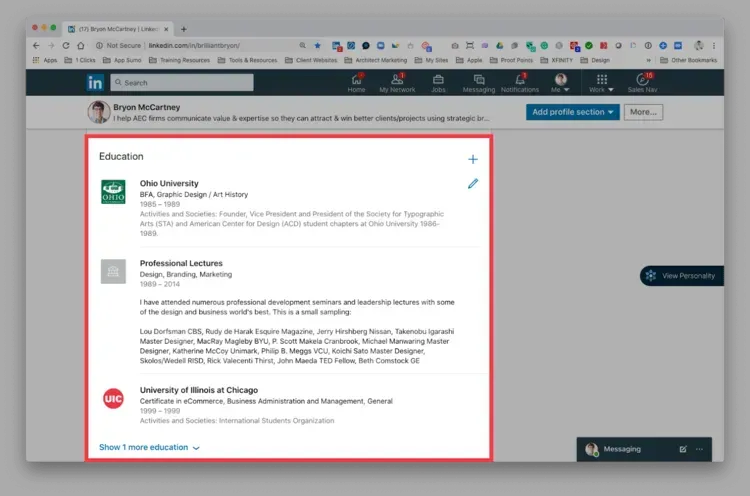Select the Bryon McCartney LinkedIn tab
This screenshot has height=496, width=750.
pos(118,29)
